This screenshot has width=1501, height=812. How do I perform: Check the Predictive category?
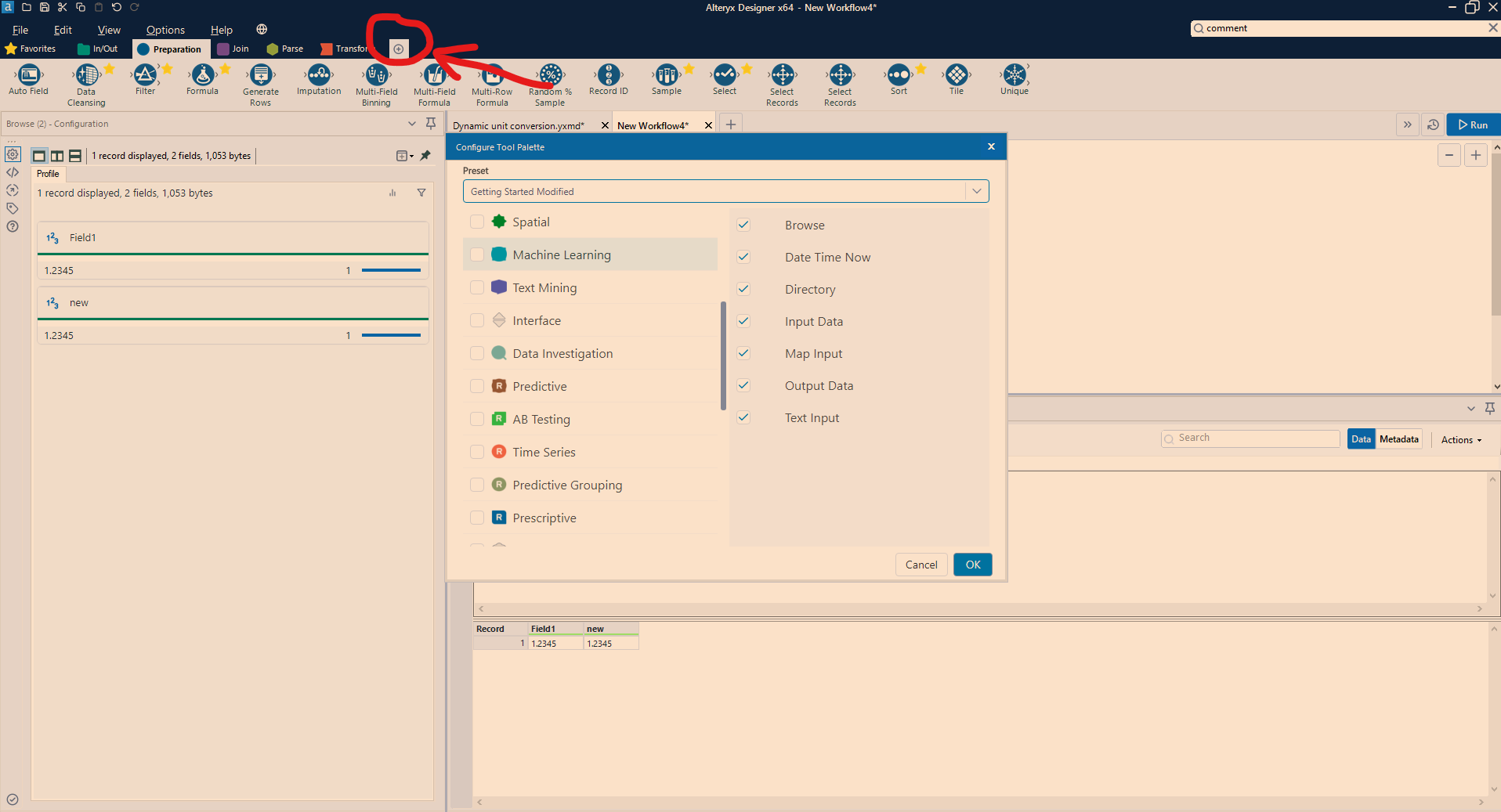click(477, 386)
